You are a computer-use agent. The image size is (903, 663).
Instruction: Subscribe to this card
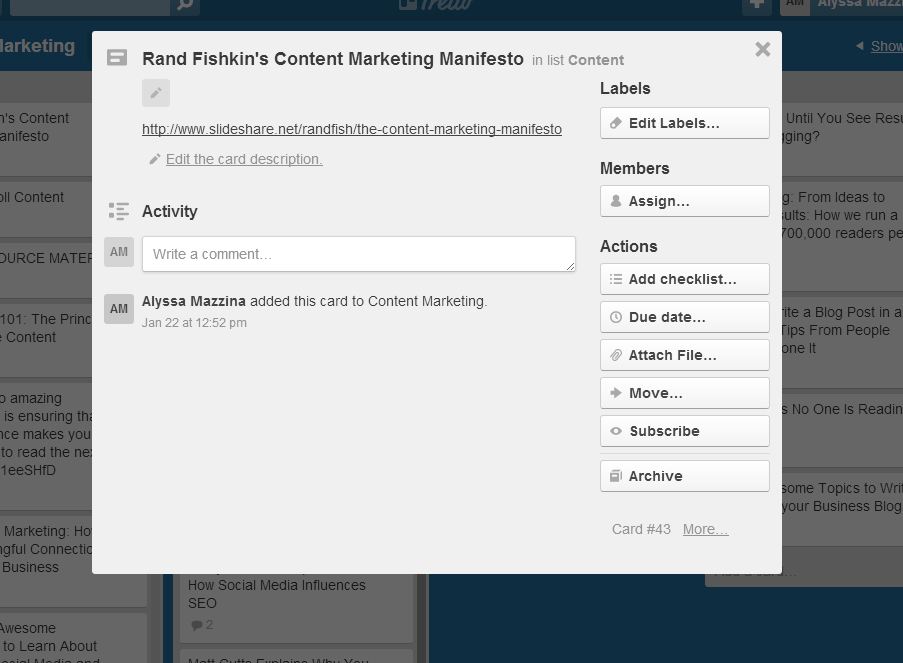pyautogui.click(x=685, y=431)
